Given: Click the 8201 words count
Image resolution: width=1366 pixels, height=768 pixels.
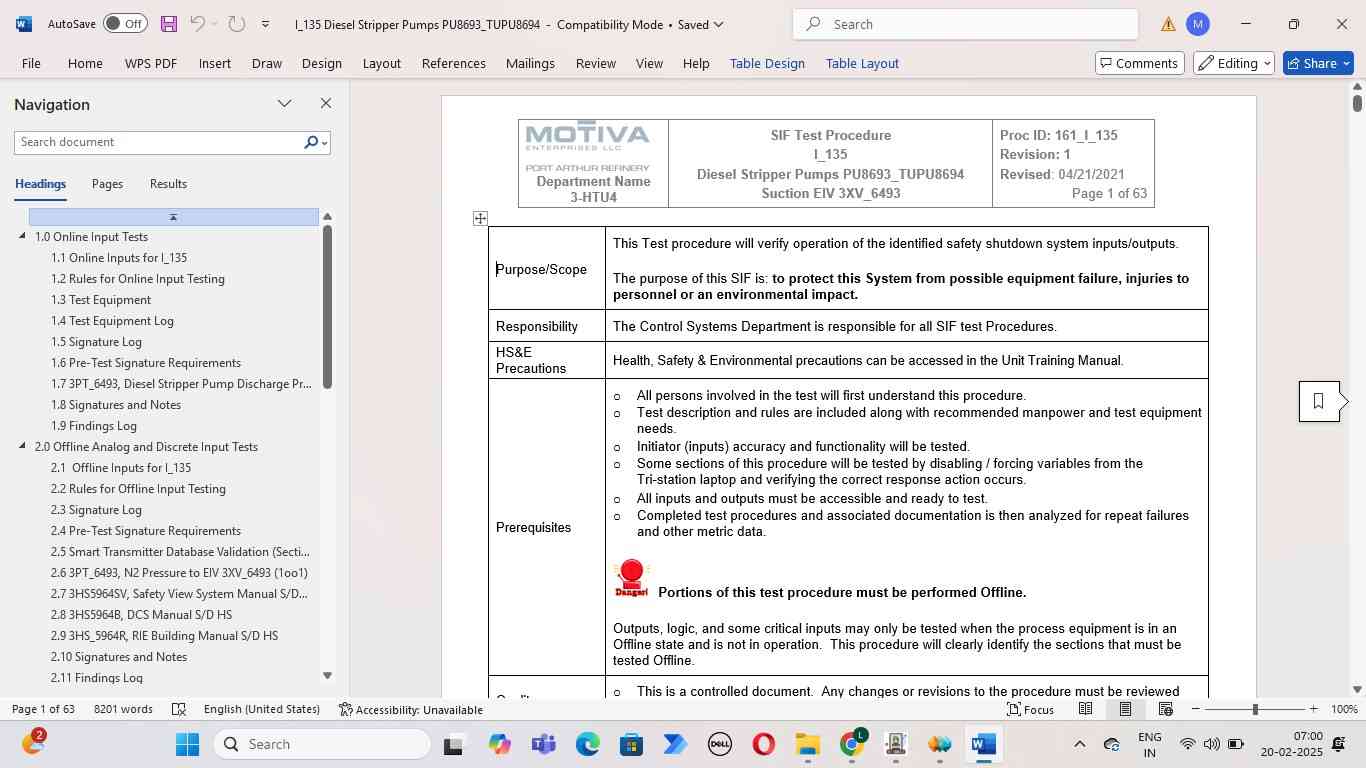Looking at the screenshot, I should [123, 709].
